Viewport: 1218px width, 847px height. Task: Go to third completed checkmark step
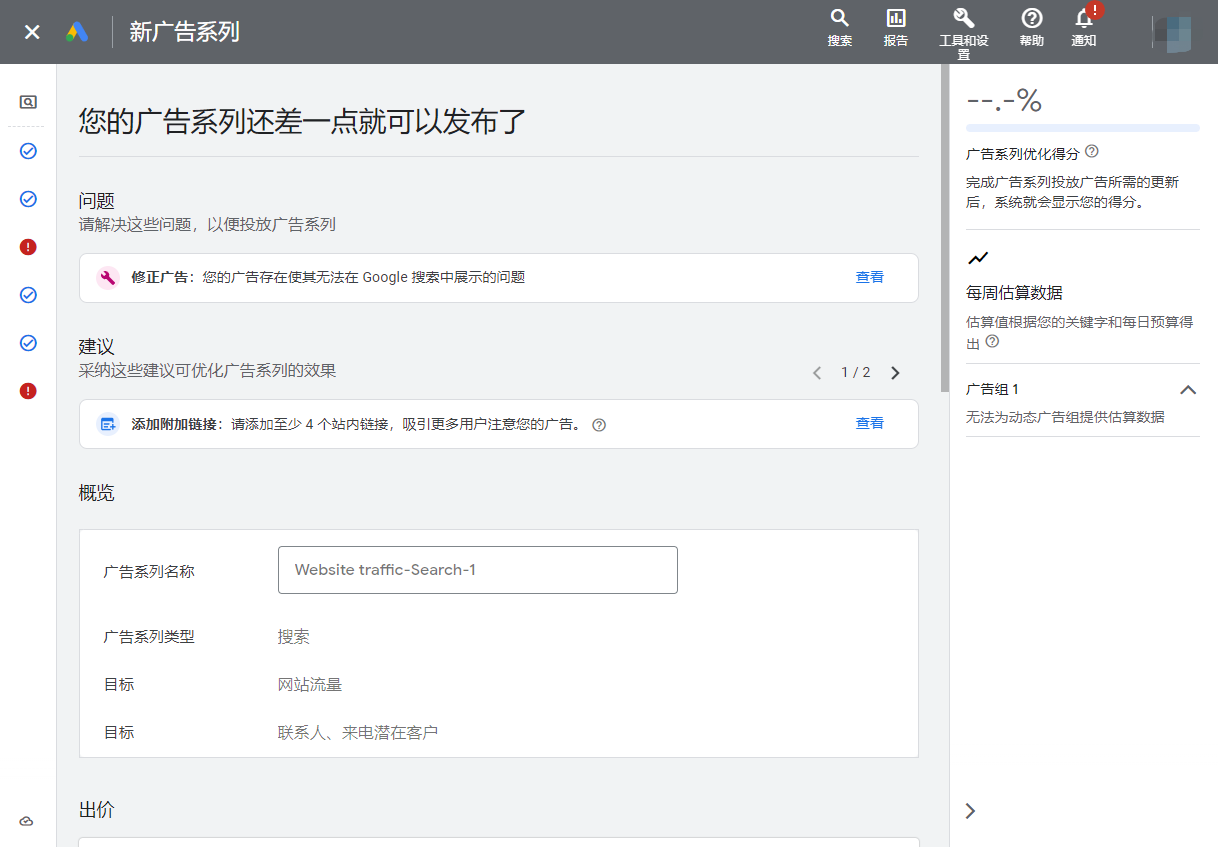tap(28, 295)
